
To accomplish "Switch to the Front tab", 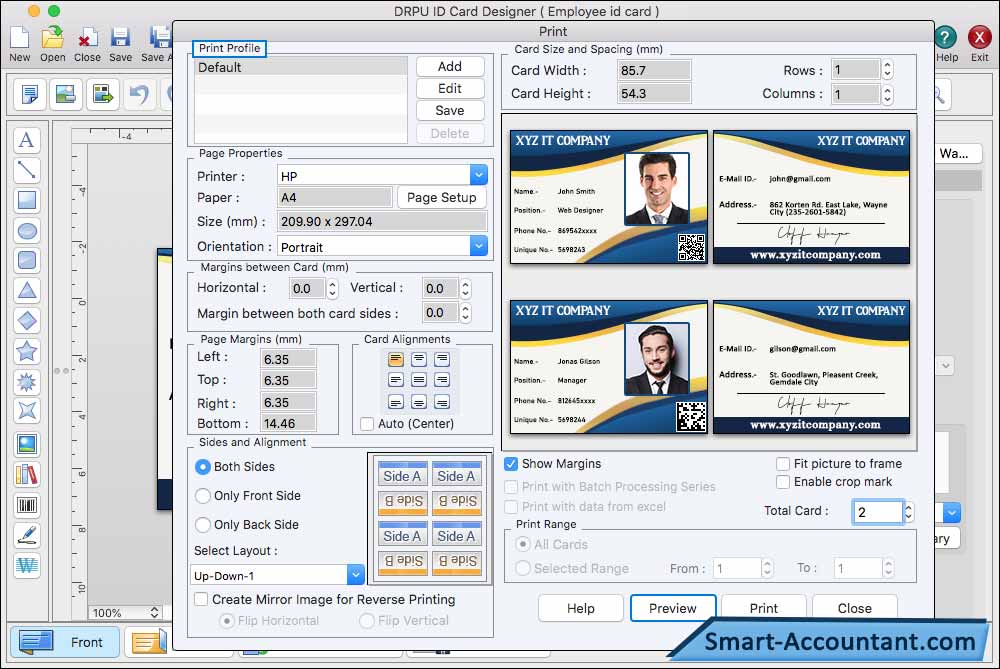I will click(65, 642).
